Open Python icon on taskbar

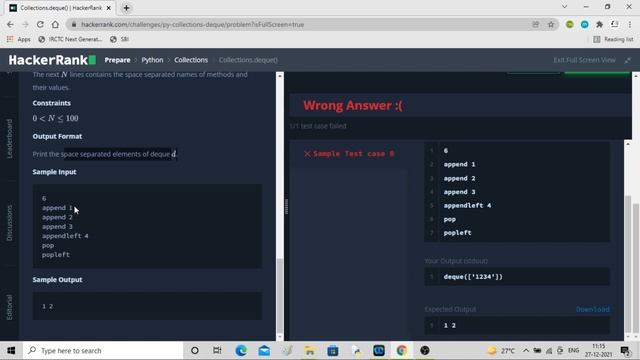pos(356,351)
